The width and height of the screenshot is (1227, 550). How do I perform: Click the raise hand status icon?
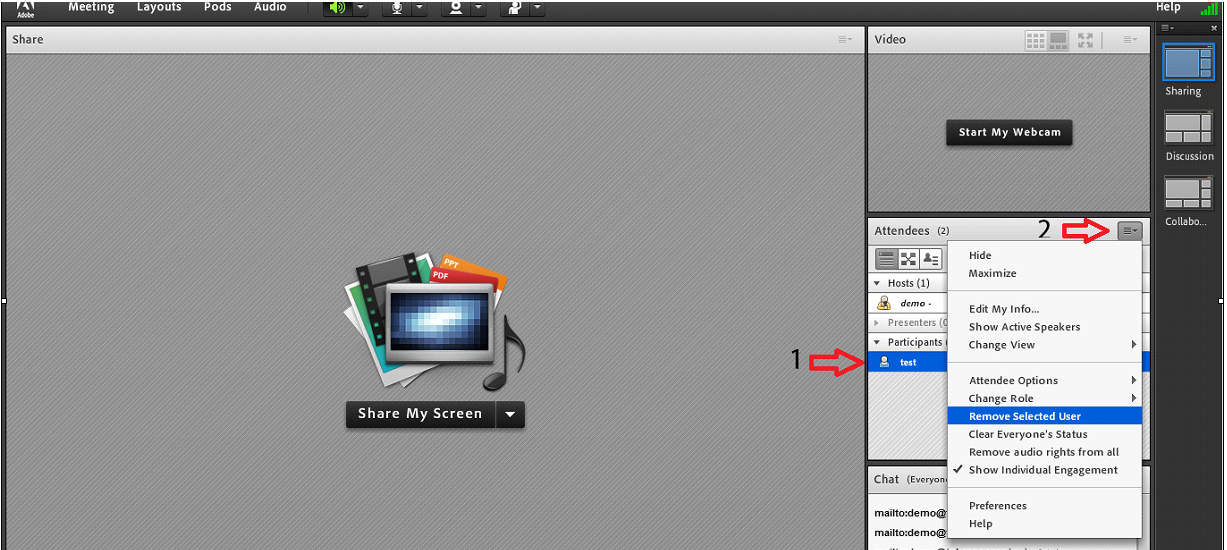pos(515,8)
